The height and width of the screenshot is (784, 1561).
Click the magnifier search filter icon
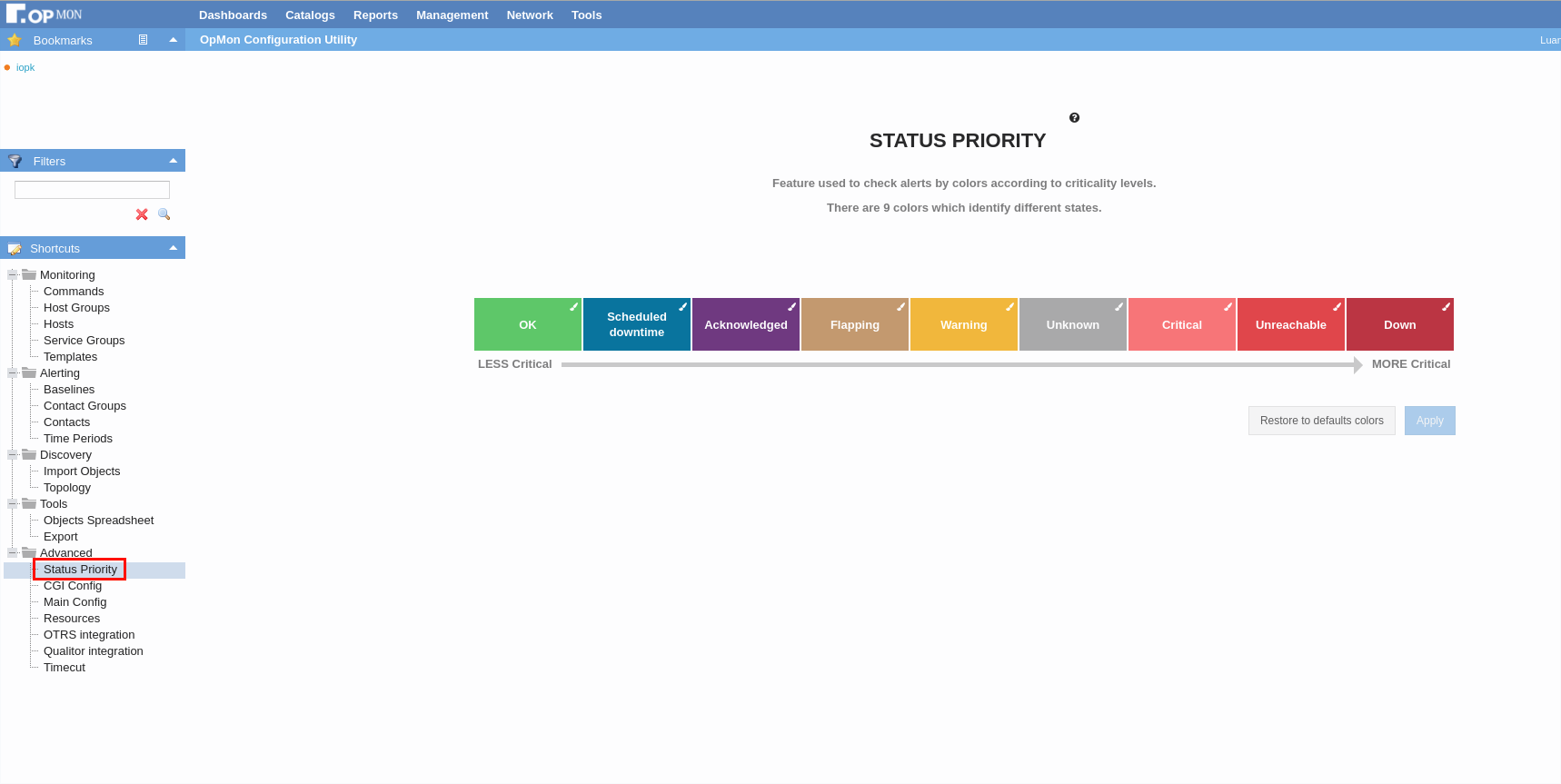[x=164, y=214]
